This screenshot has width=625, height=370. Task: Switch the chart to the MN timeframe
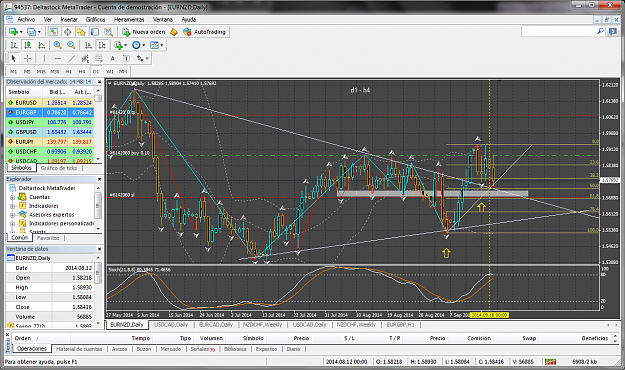pos(123,71)
